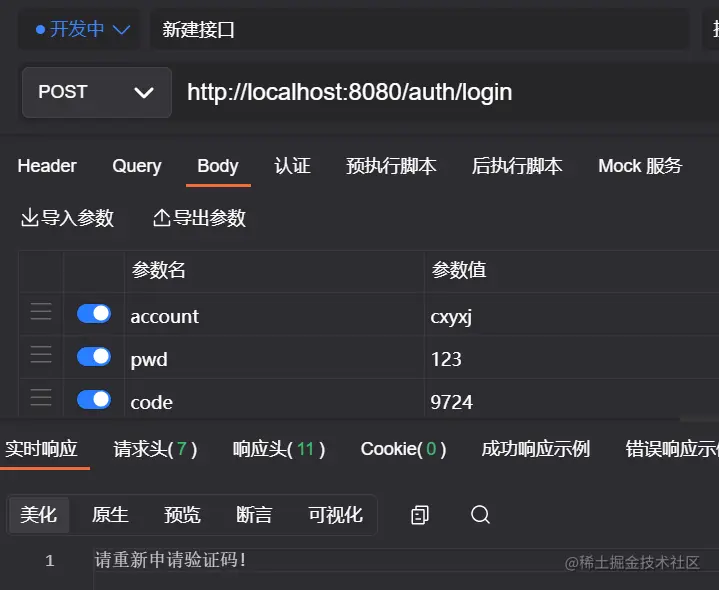This screenshot has width=719, height=590.
Task: Select the 断言 response view
Action: tap(254, 515)
